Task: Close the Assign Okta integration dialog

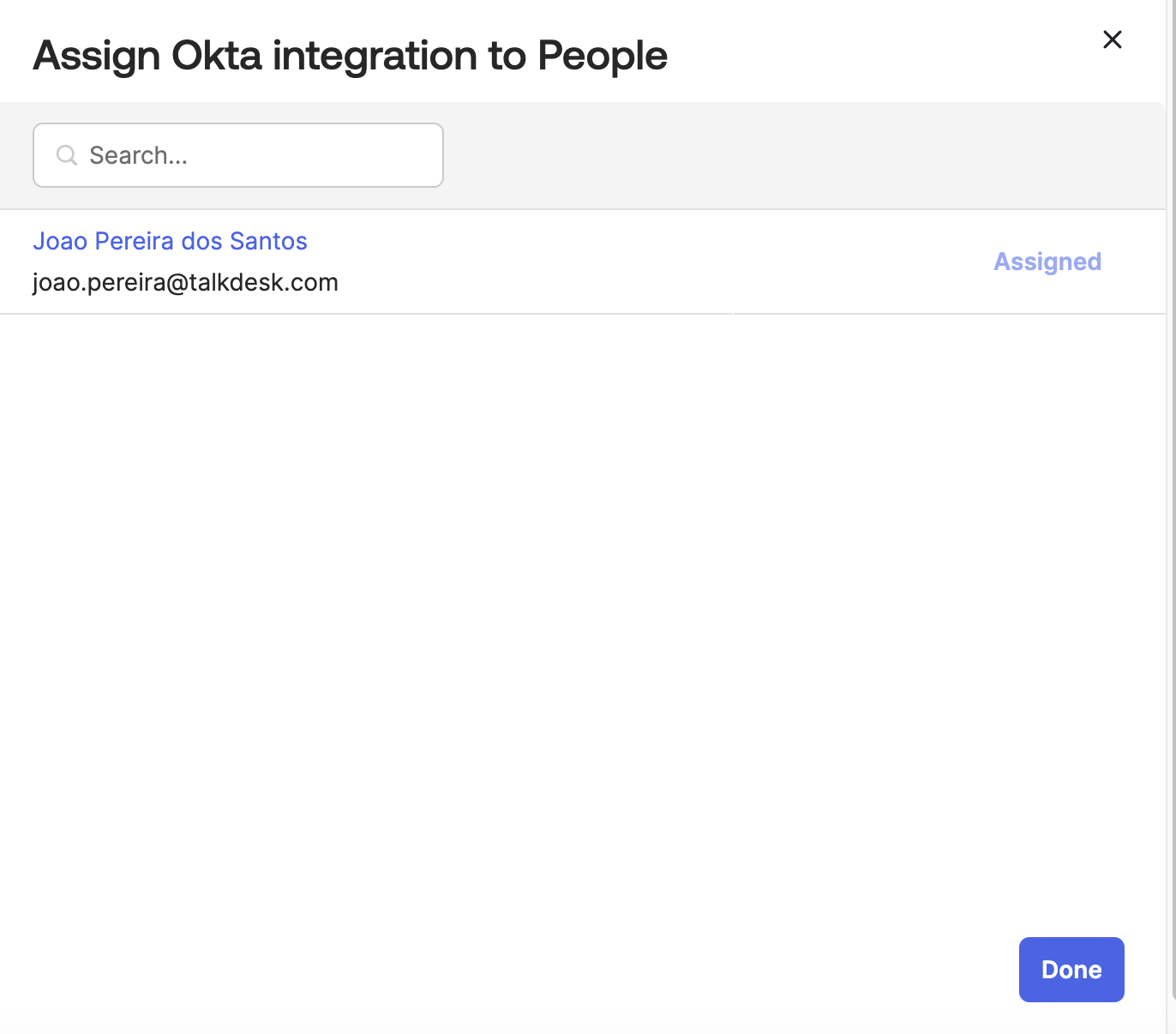Action: coord(1113,39)
